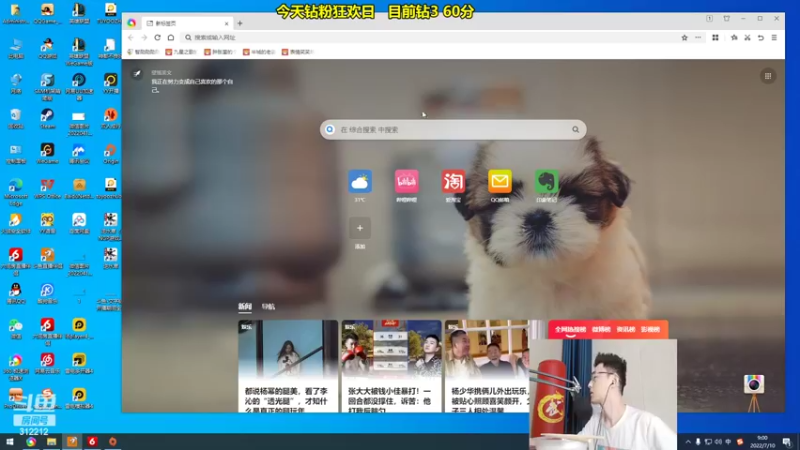Click the numbered box icon in title bar
This screenshot has width=800, height=450.
coord(710,18)
